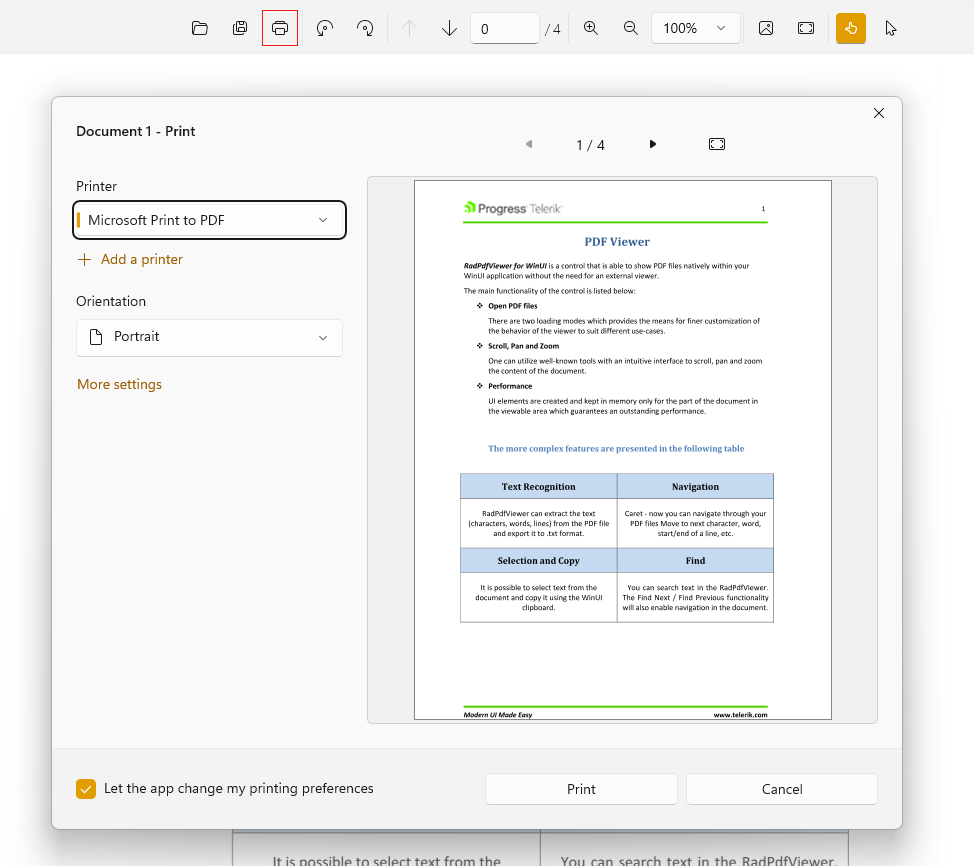Click the 'Document 1 - Print' dialog title
This screenshot has height=866, width=974.
click(x=135, y=131)
